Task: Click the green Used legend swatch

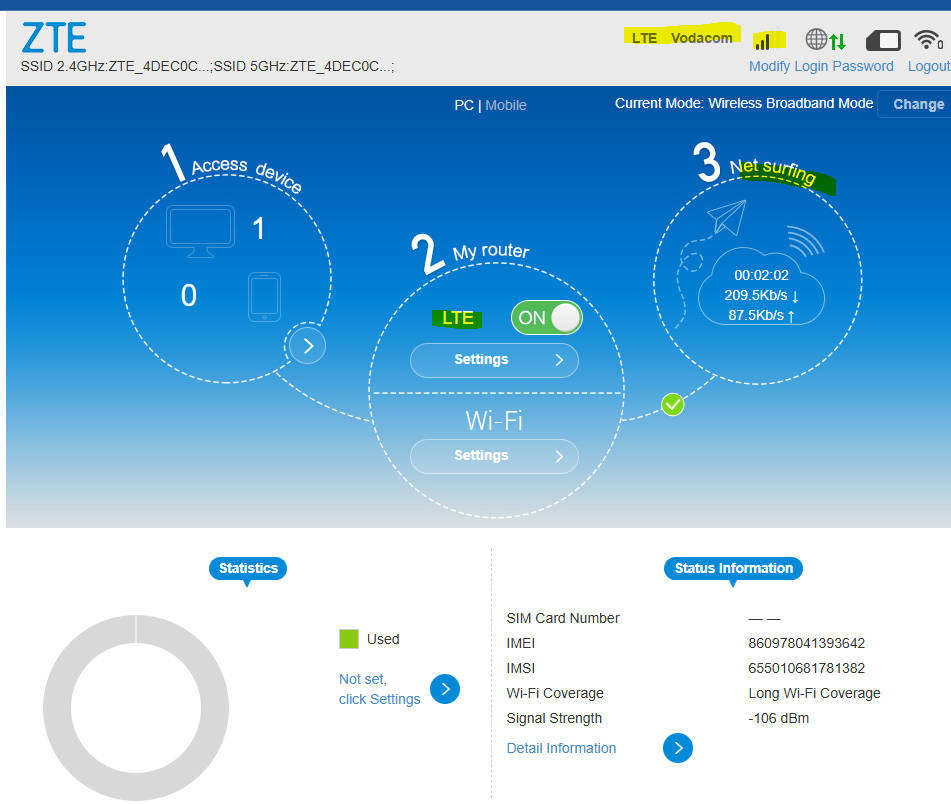Action: pyautogui.click(x=347, y=638)
